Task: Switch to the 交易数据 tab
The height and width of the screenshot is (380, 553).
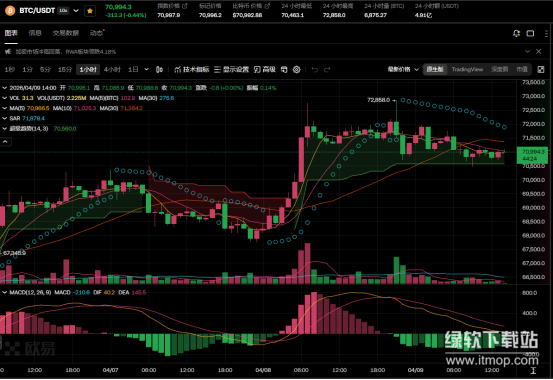Action: 66,33
